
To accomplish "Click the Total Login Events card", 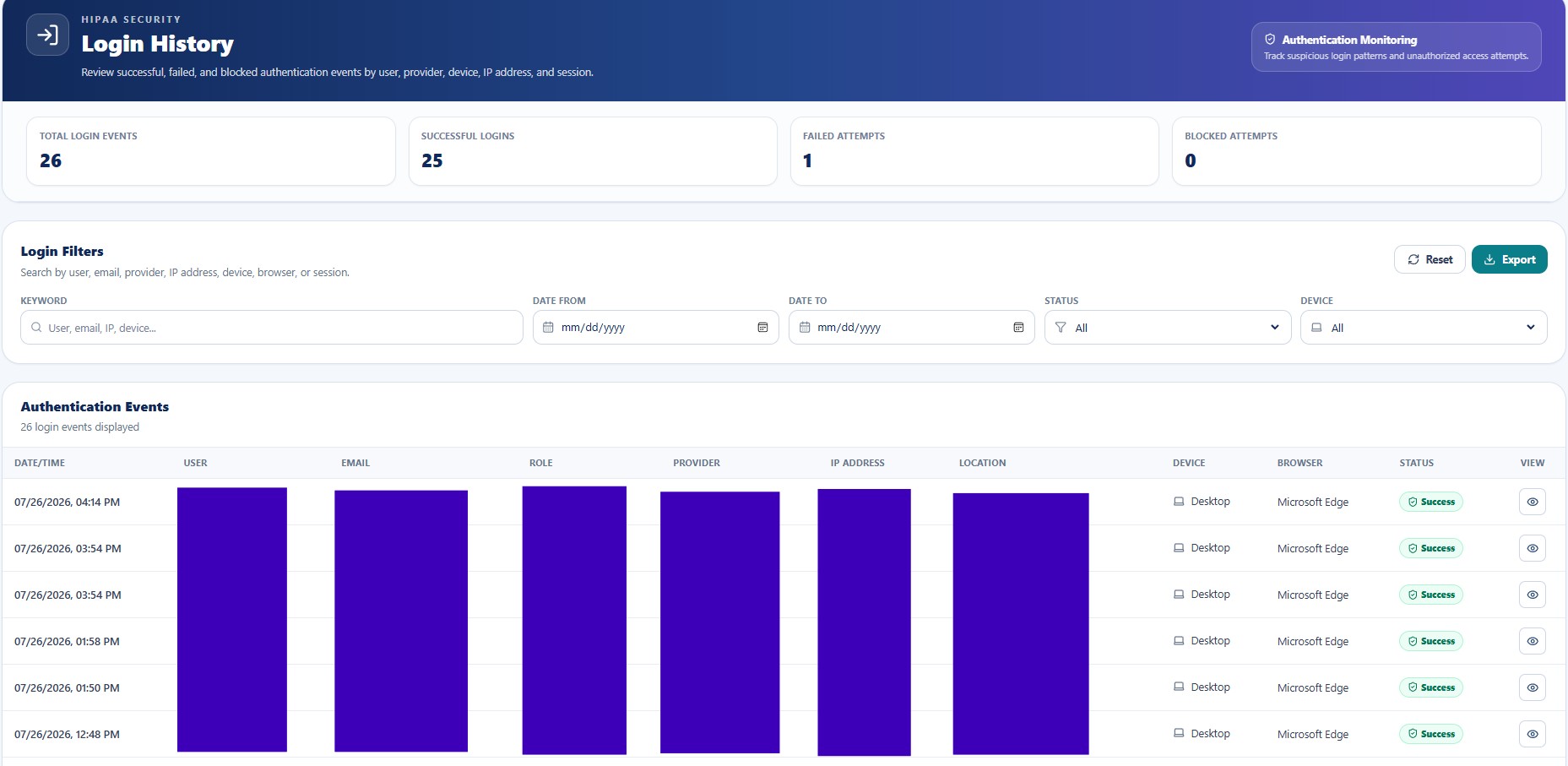I will pos(211,151).
